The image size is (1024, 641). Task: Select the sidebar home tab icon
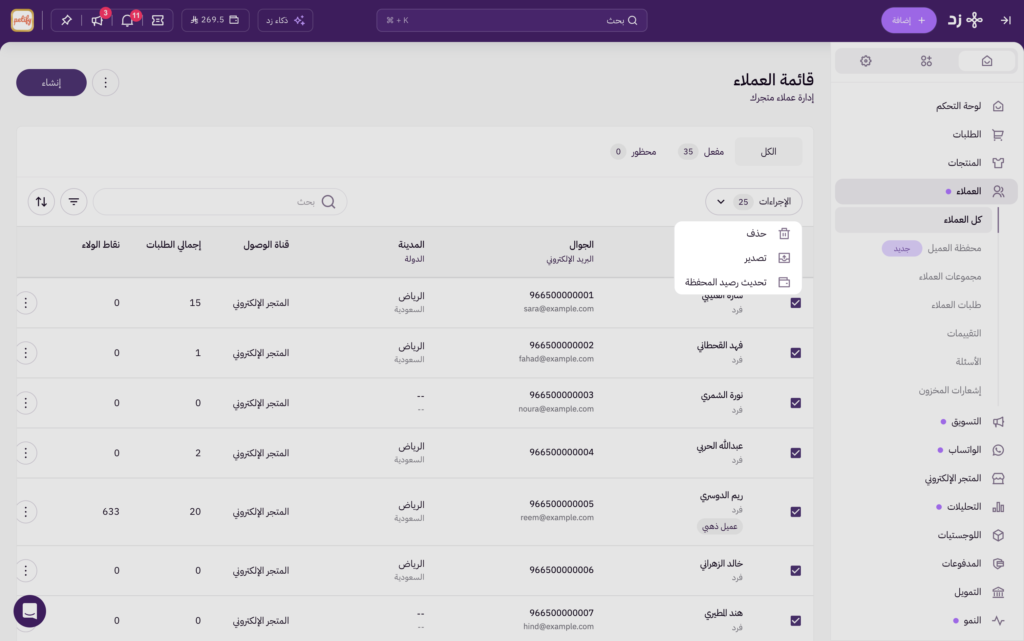pyautogui.click(x=987, y=61)
